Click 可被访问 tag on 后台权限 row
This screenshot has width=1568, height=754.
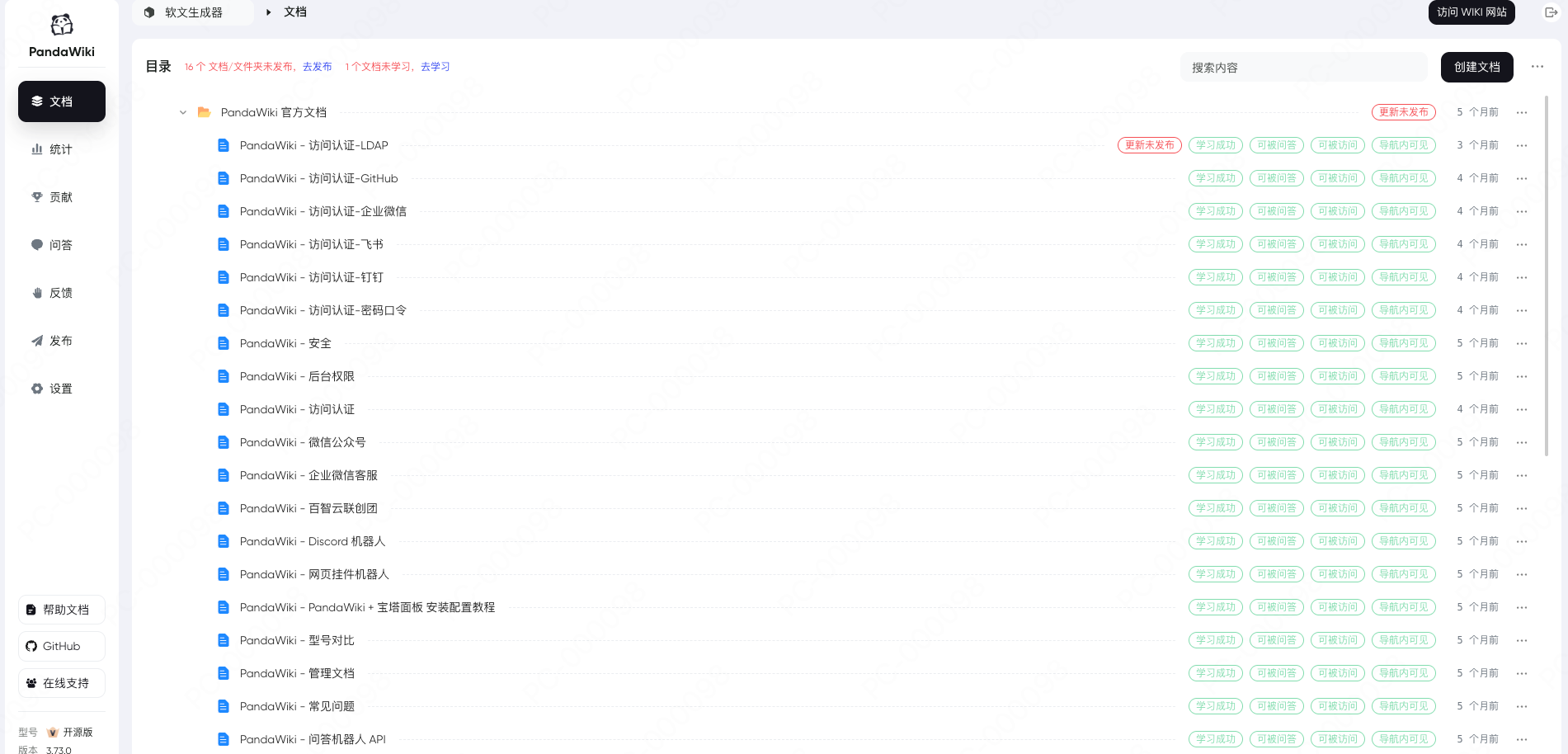(x=1338, y=376)
